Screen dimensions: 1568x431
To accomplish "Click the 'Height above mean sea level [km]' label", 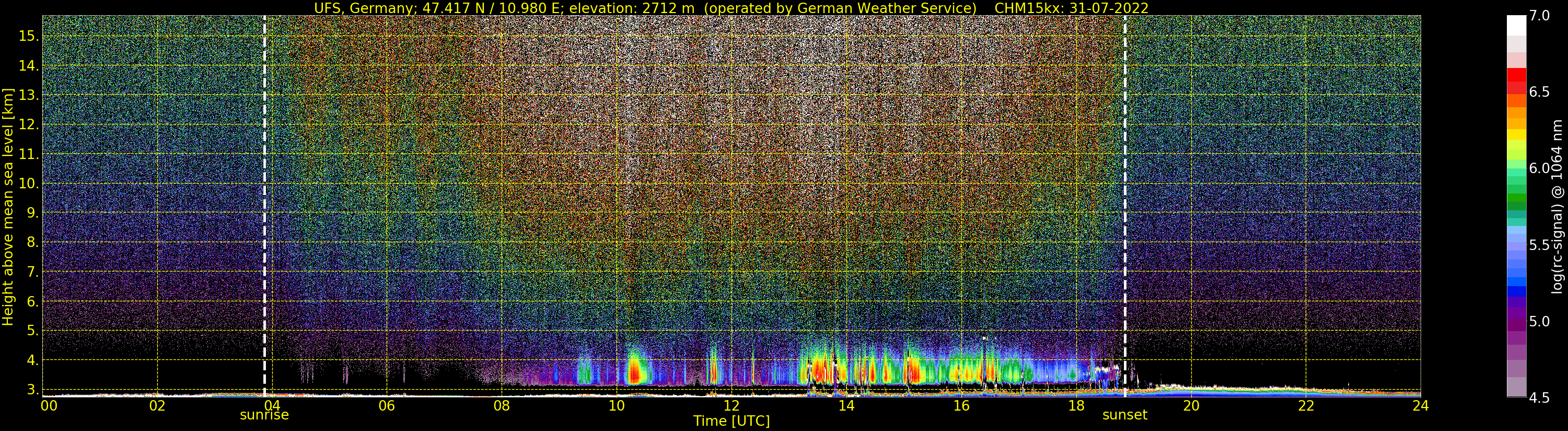I will [8, 207].
